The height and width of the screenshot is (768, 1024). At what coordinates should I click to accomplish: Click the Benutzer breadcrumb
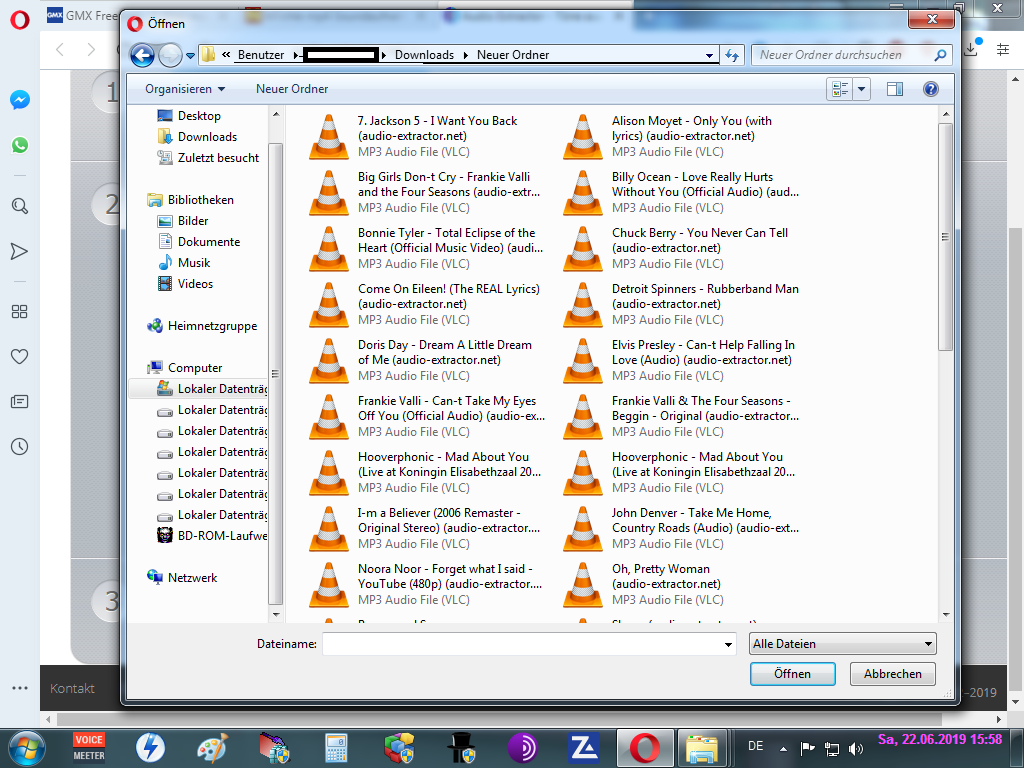(x=261, y=56)
